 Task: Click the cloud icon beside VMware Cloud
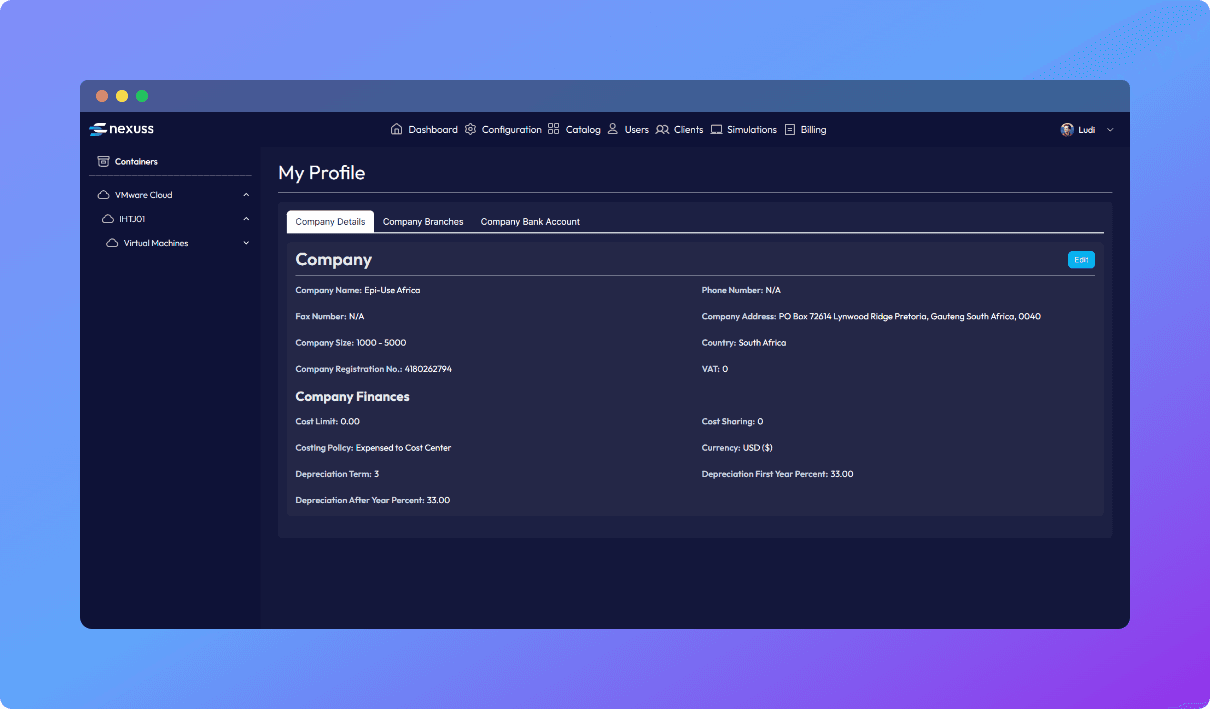(103, 195)
